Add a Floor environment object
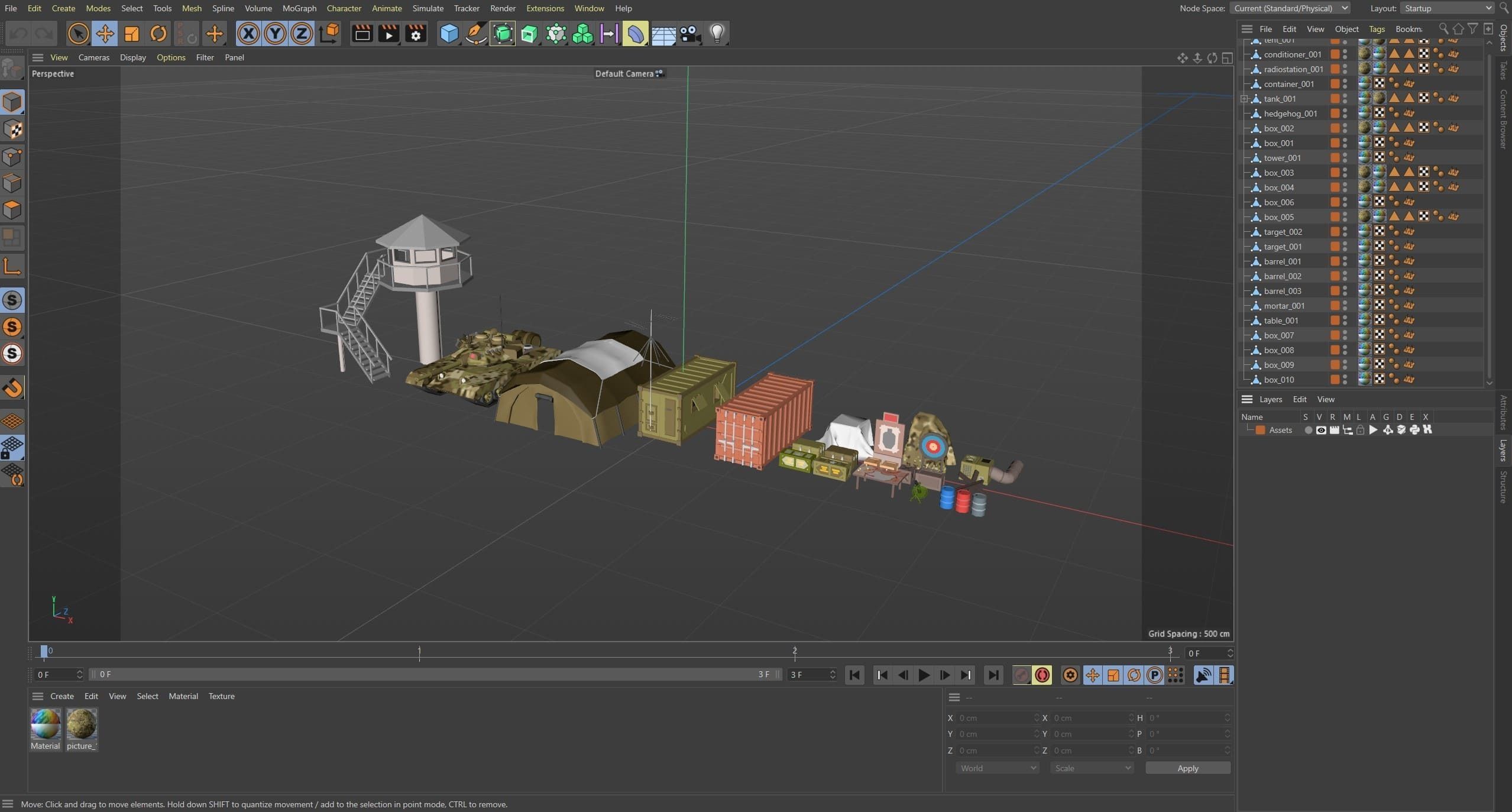1512x812 pixels. pyautogui.click(x=663, y=34)
